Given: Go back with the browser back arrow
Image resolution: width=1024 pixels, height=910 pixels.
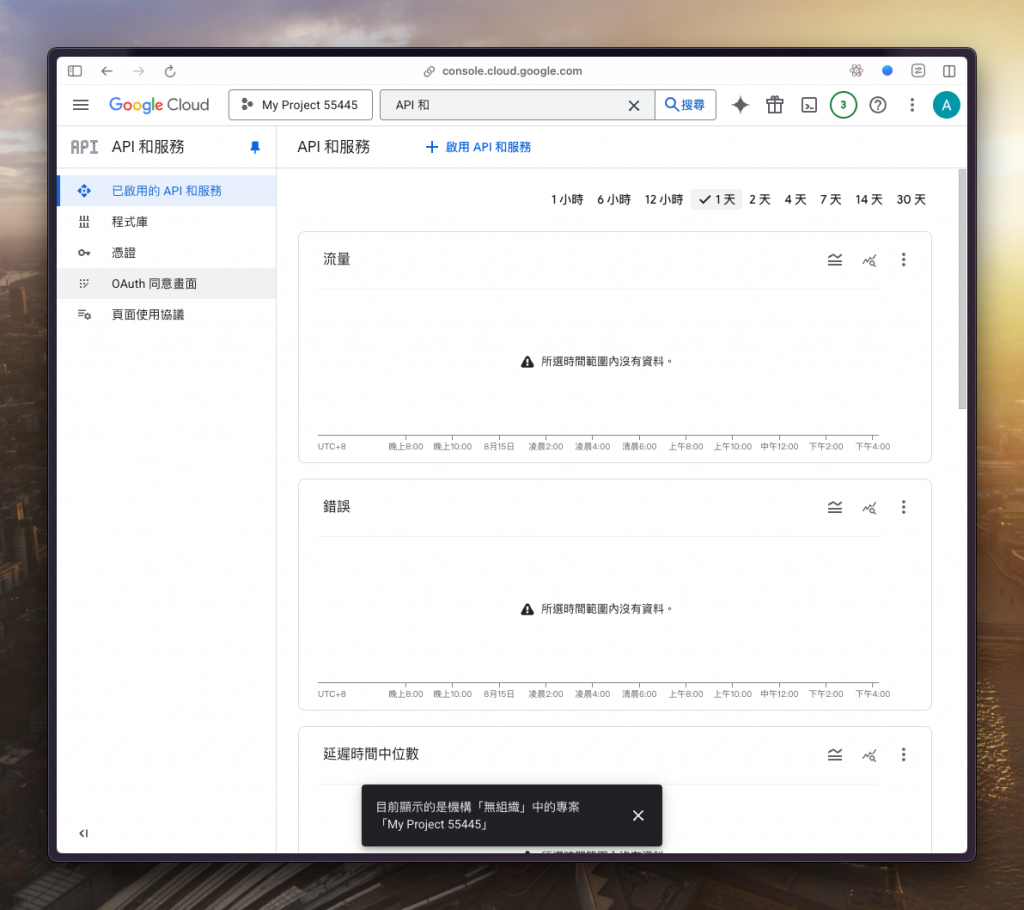Looking at the screenshot, I should (107, 71).
